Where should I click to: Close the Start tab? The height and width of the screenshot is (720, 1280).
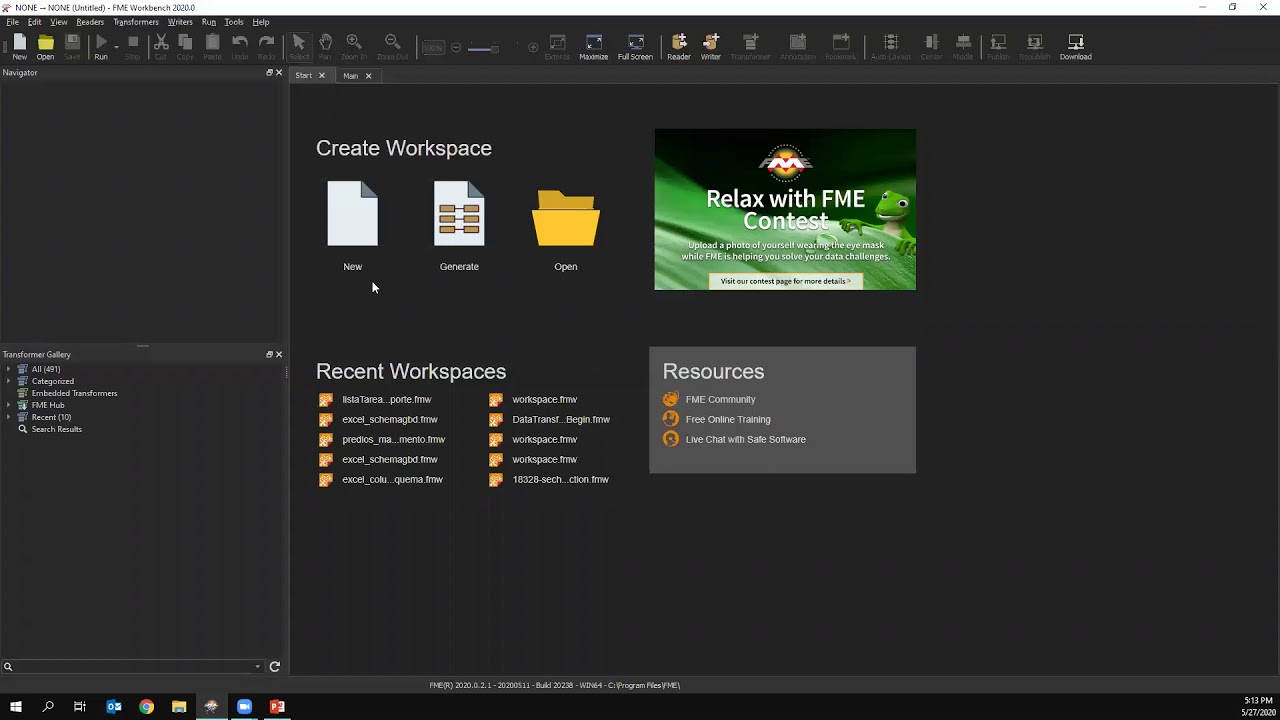pyautogui.click(x=321, y=76)
